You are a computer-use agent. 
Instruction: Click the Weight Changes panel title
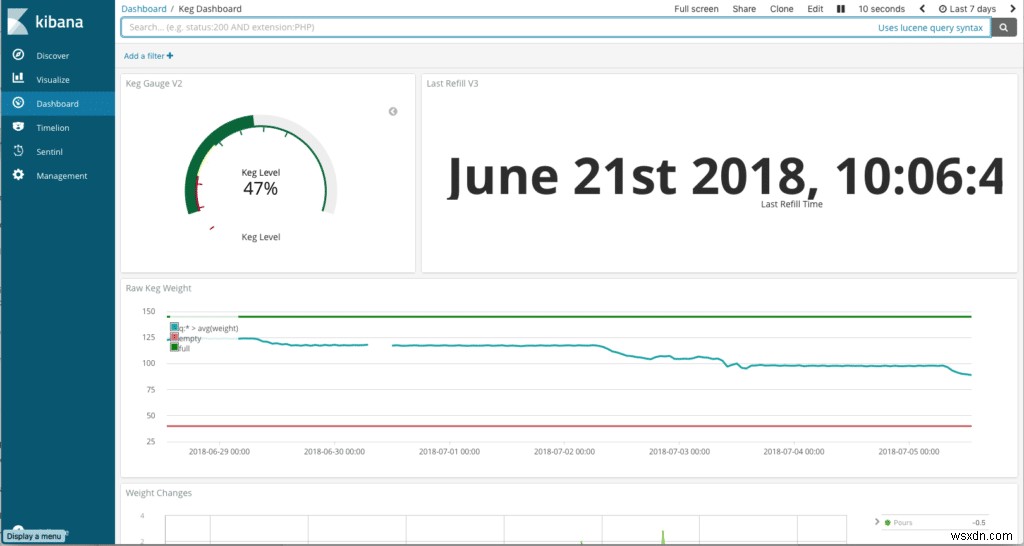159,493
